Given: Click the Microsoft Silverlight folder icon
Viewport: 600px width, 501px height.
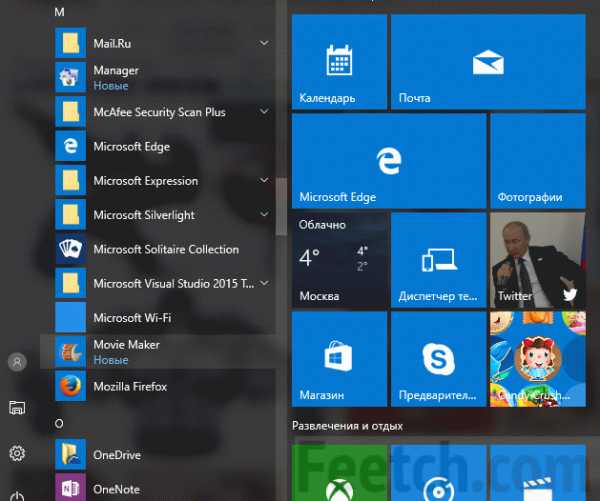Looking at the screenshot, I should [x=70, y=214].
